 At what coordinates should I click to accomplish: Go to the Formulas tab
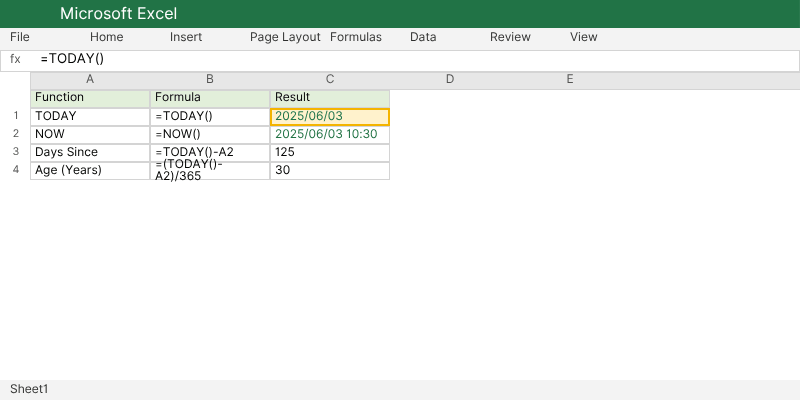[356, 37]
